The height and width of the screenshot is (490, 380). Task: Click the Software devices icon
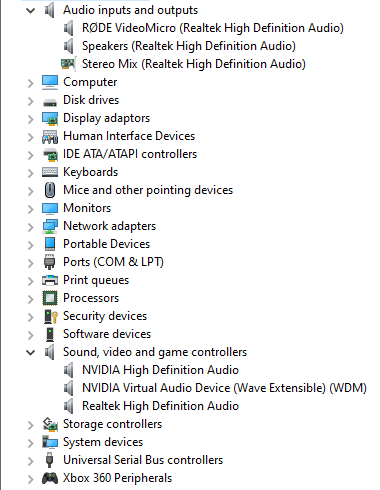tap(50, 334)
